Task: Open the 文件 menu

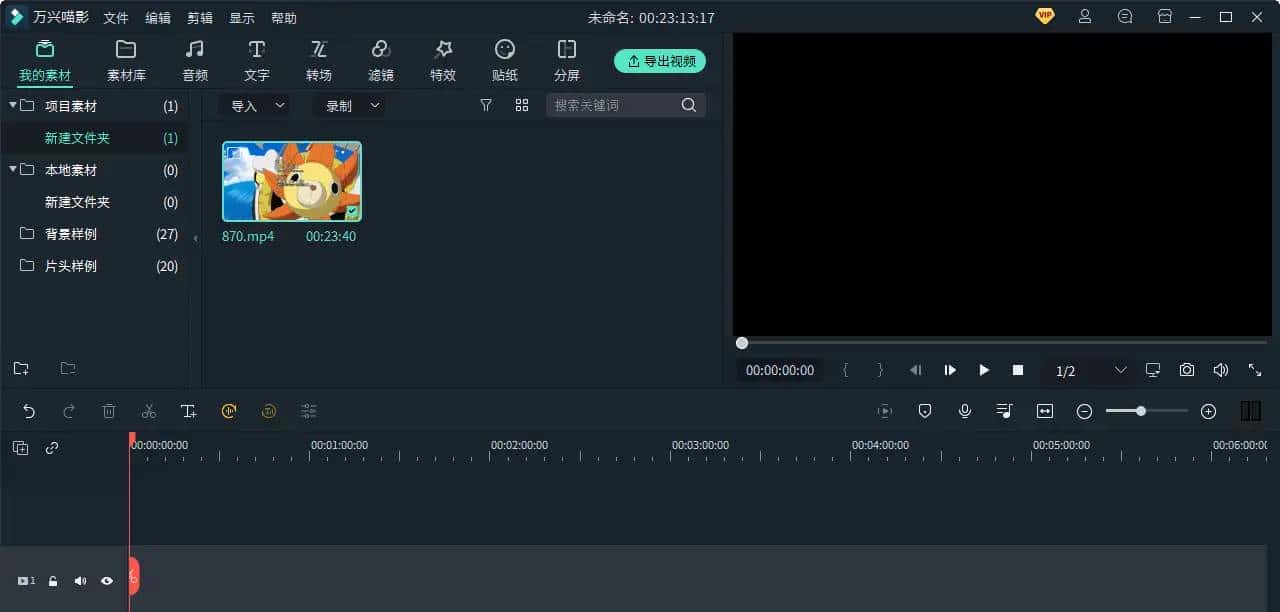Action: coord(115,17)
